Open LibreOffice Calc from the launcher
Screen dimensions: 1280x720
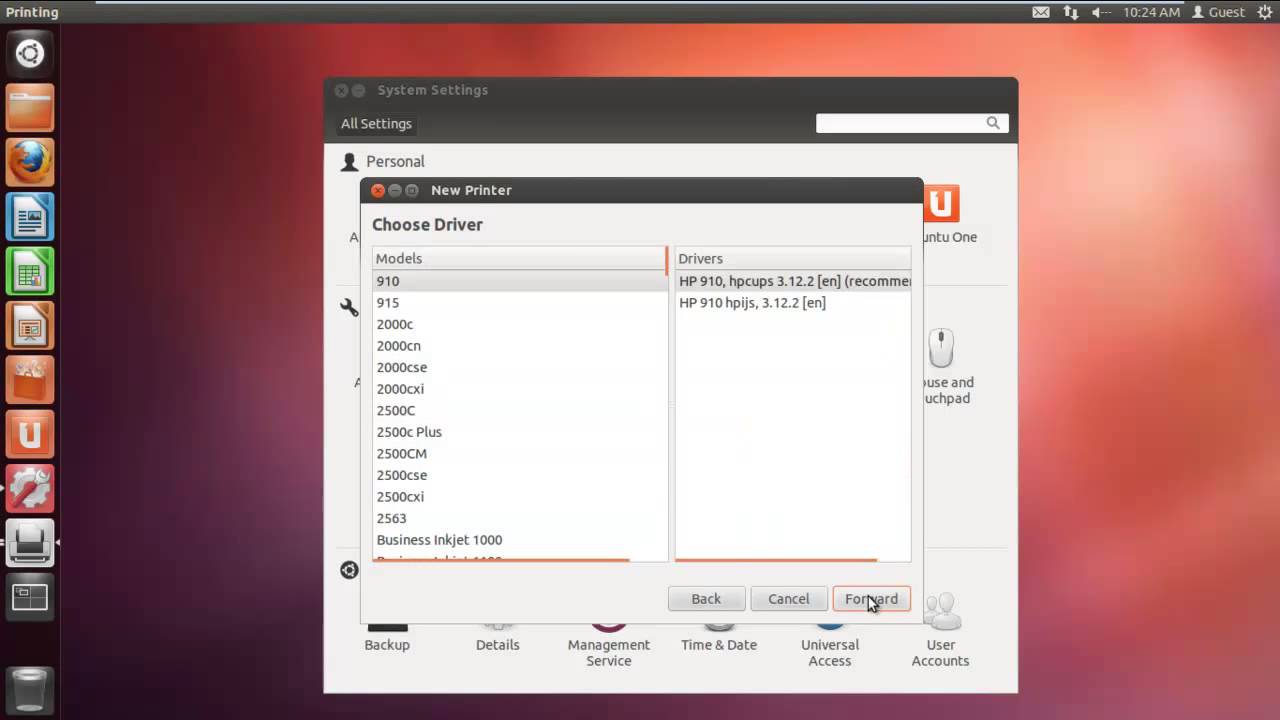point(30,270)
